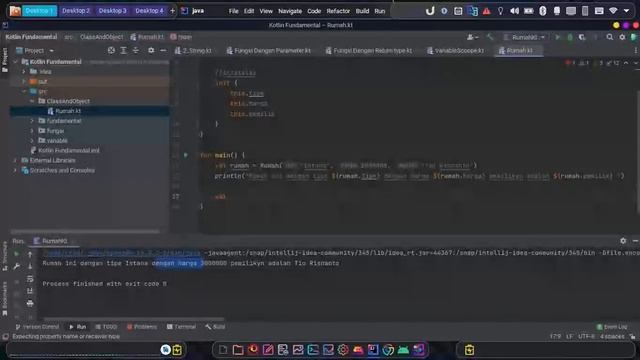640x360 pixels.
Task: Click the volume speaker icon in system tray
Action: (x=514, y=11)
